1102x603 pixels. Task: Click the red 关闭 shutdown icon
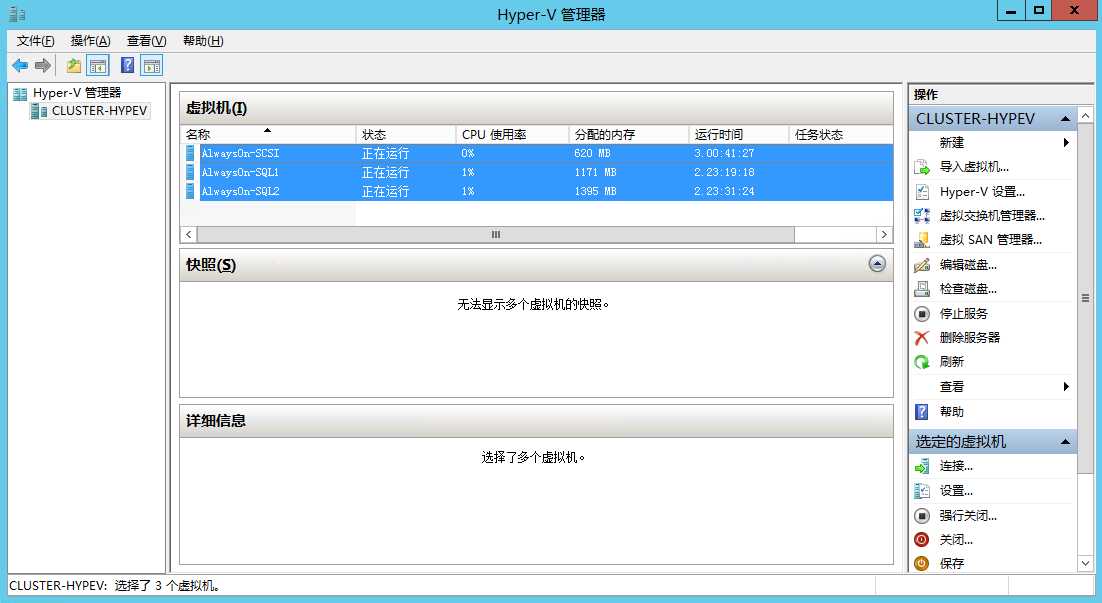(921, 540)
